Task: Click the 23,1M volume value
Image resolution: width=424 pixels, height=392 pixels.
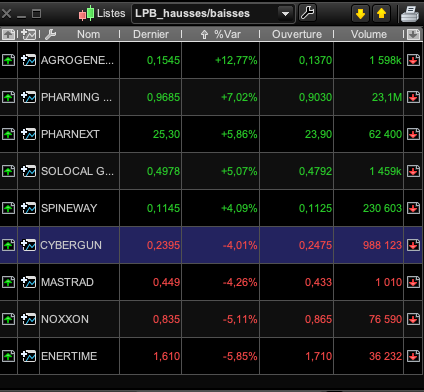Action: pos(387,97)
